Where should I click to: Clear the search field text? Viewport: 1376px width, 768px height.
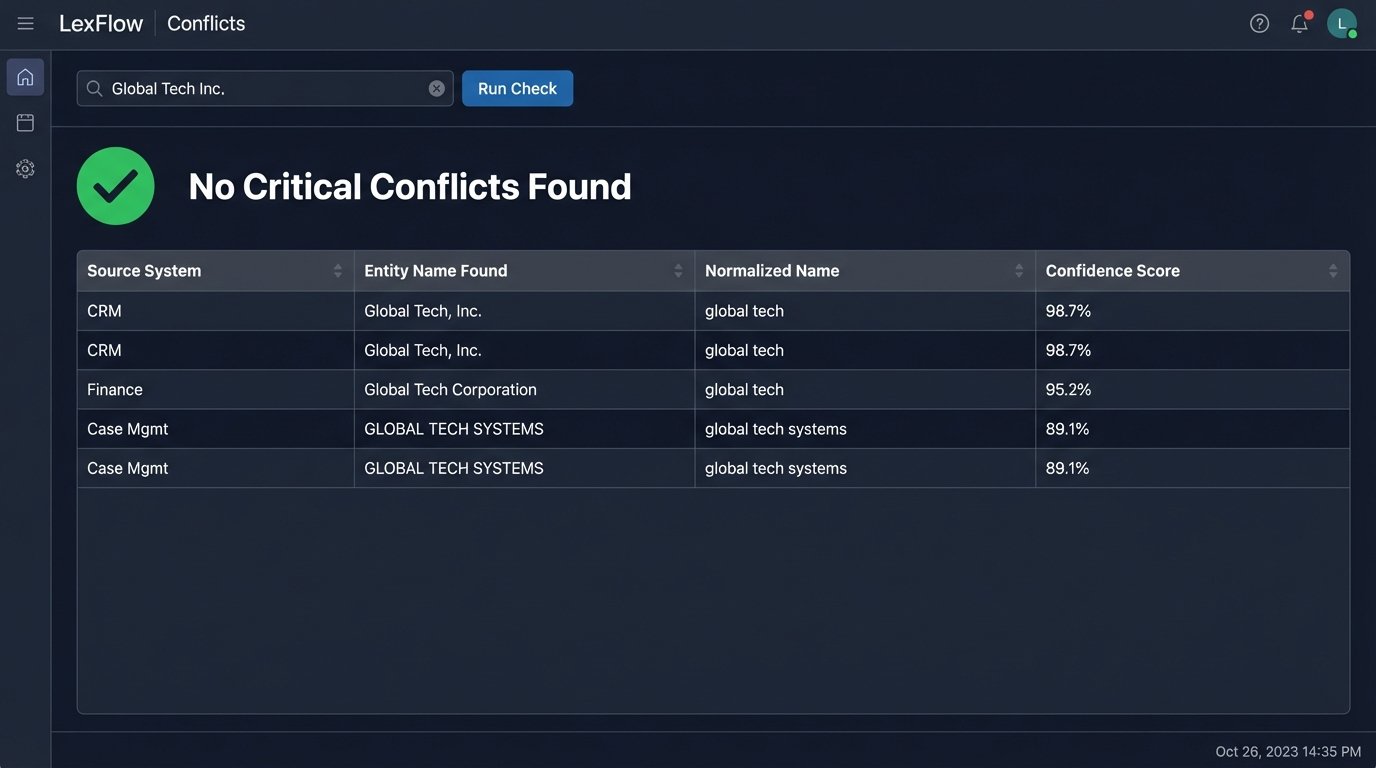437,88
